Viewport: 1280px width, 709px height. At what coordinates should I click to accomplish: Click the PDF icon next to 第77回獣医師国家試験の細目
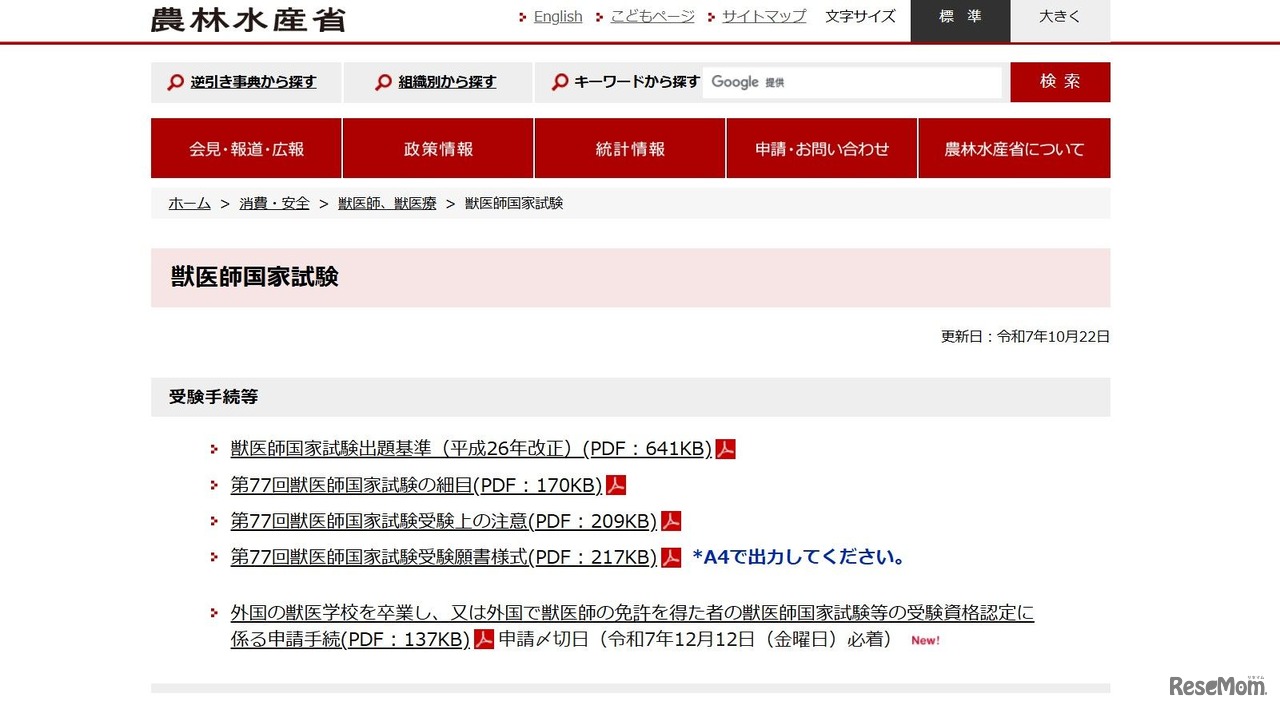617,485
